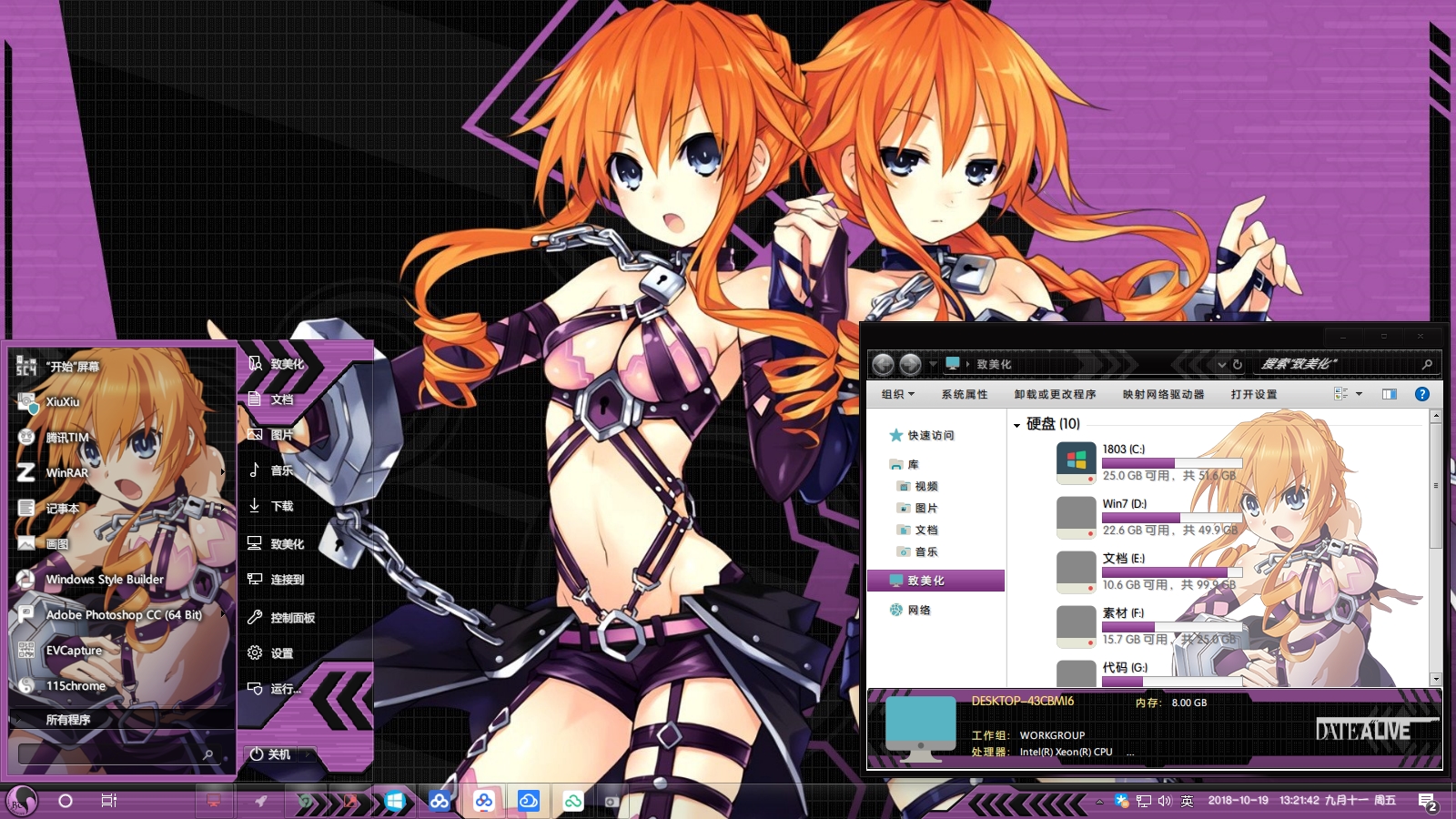1456x819 pixels.
Task: Open view options dropdown arrow
Action: click(1359, 394)
